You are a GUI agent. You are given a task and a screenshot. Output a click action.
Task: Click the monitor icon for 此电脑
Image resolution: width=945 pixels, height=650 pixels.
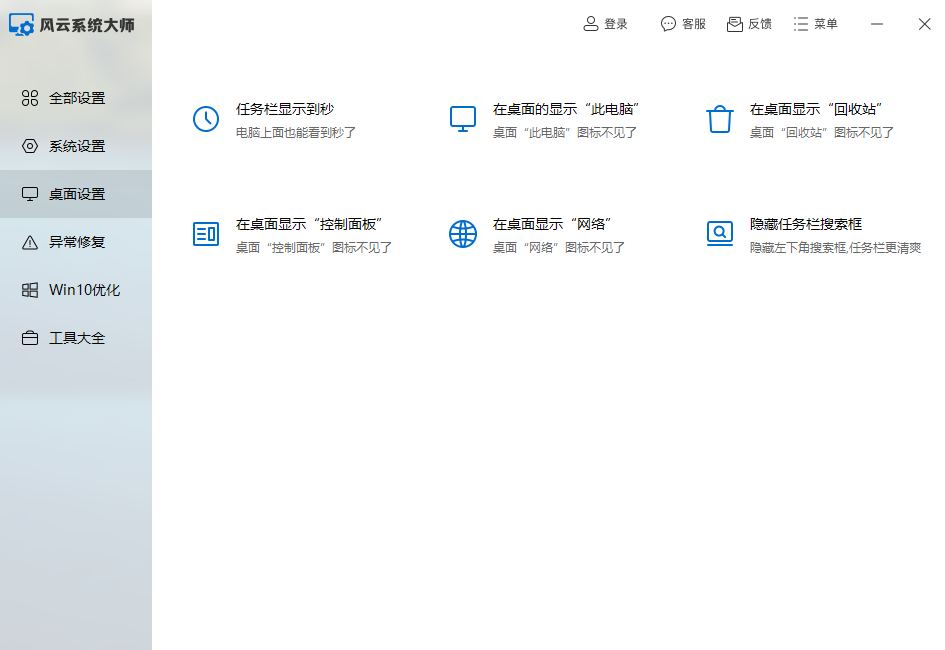463,119
